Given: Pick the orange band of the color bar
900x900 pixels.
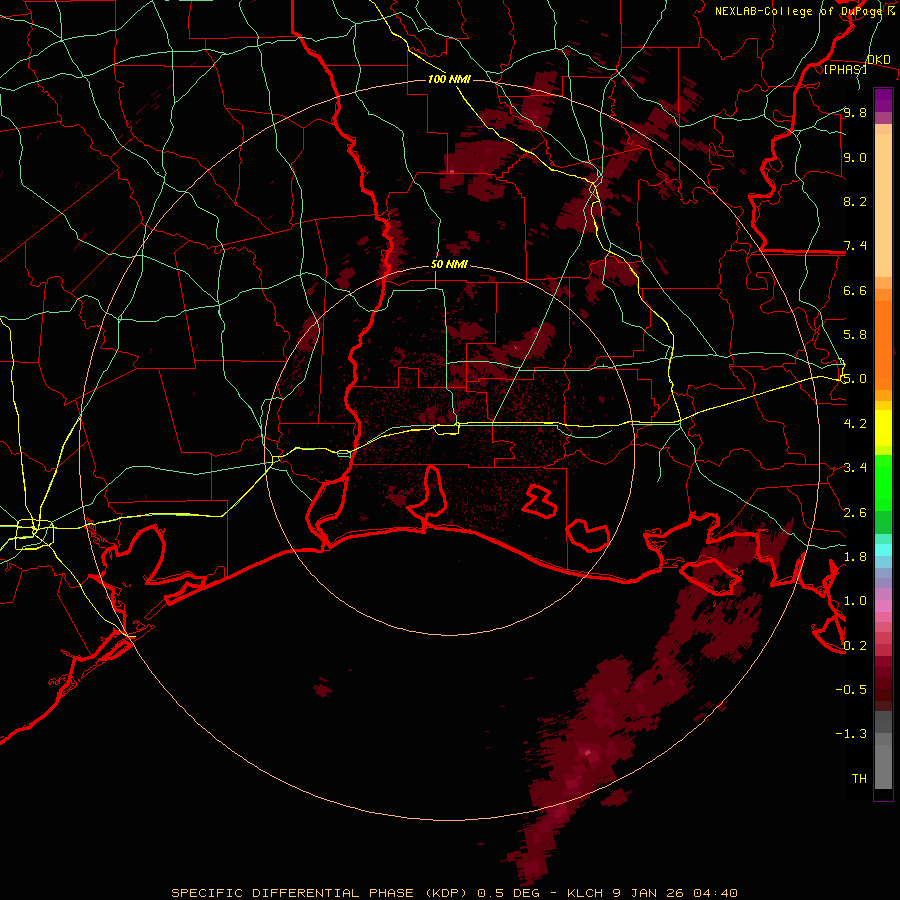Looking at the screenshot, I should (x=883, y=346).
